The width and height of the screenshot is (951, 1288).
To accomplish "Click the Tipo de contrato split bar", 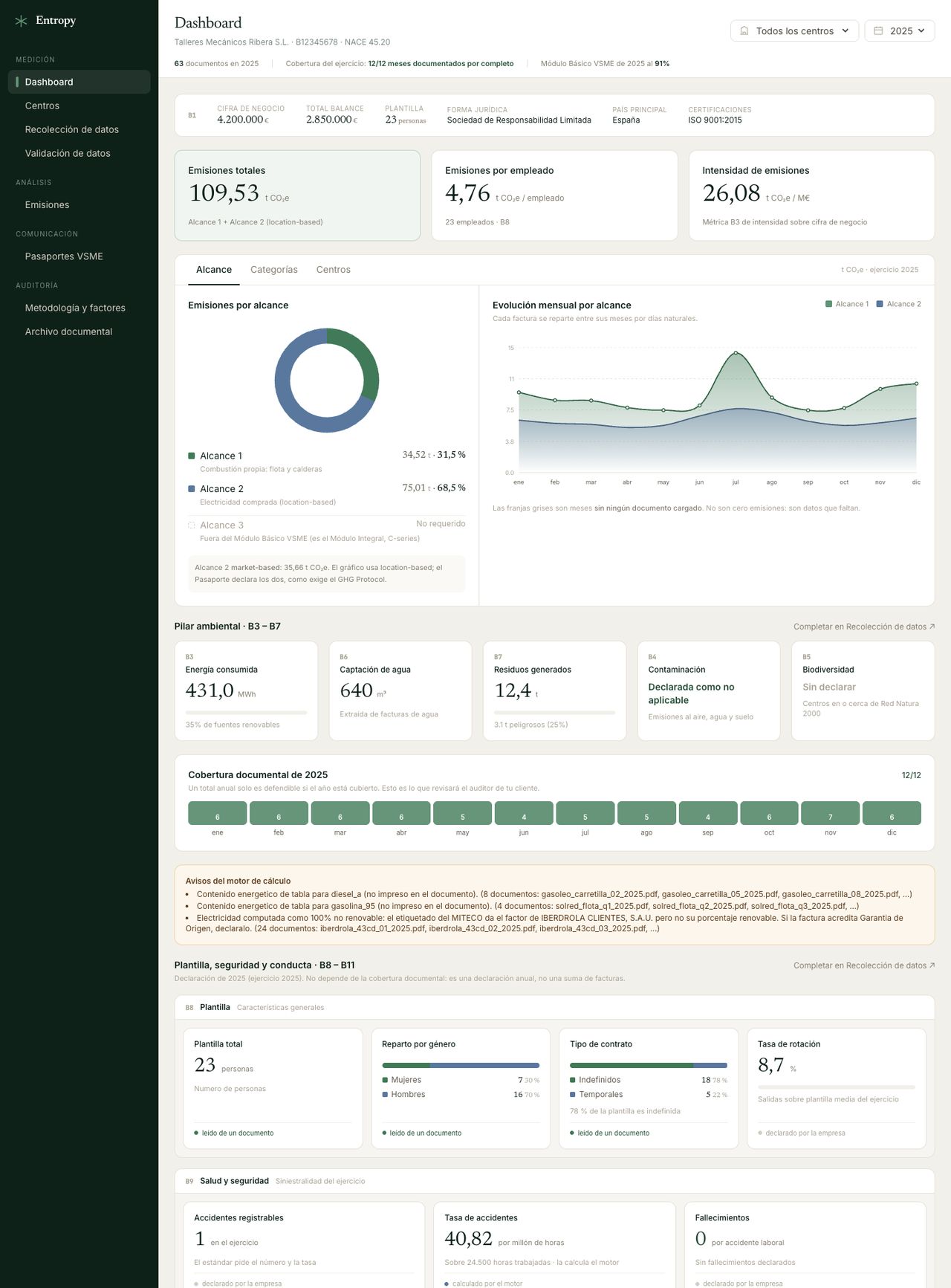I will coord(649,1065).
